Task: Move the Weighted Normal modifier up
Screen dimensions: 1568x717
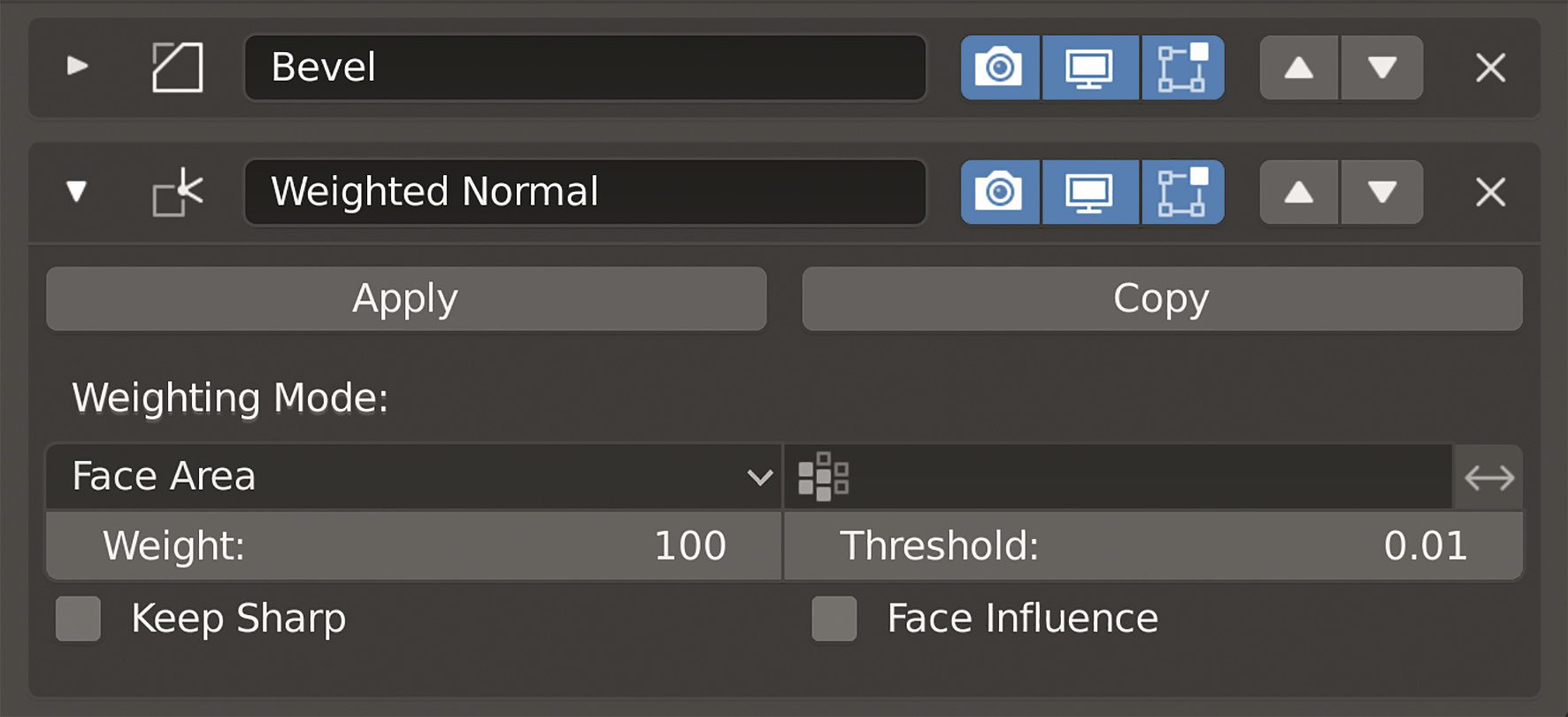Action: tap(1297, 191)
